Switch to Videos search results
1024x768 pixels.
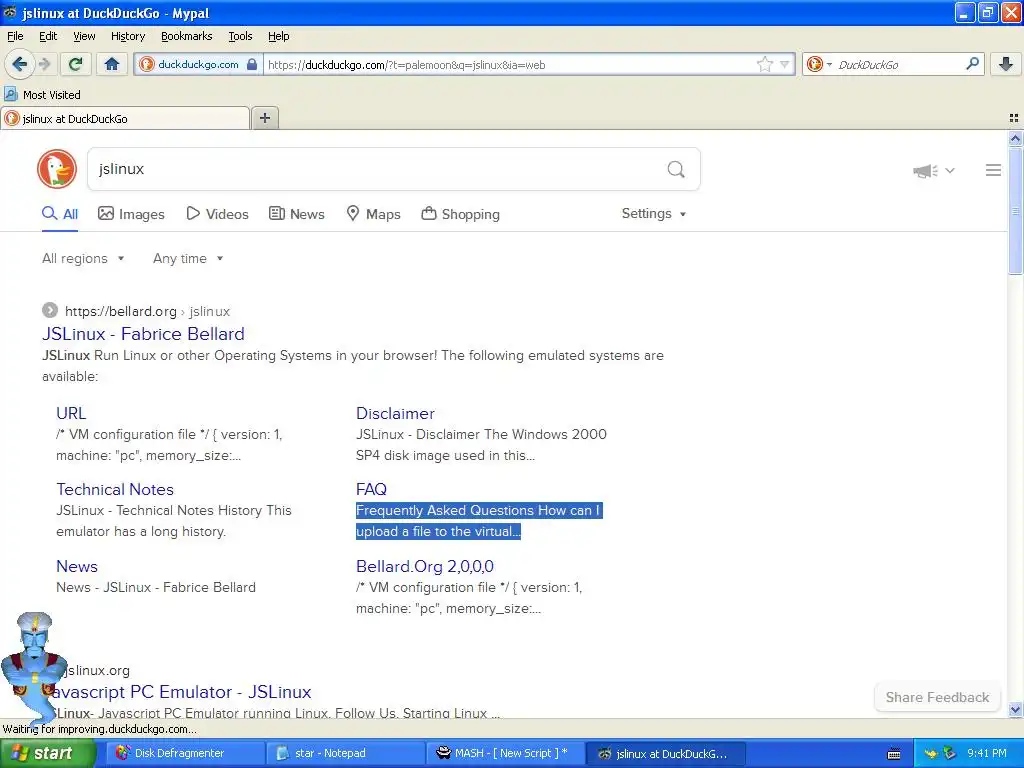(x=217, y=214)
